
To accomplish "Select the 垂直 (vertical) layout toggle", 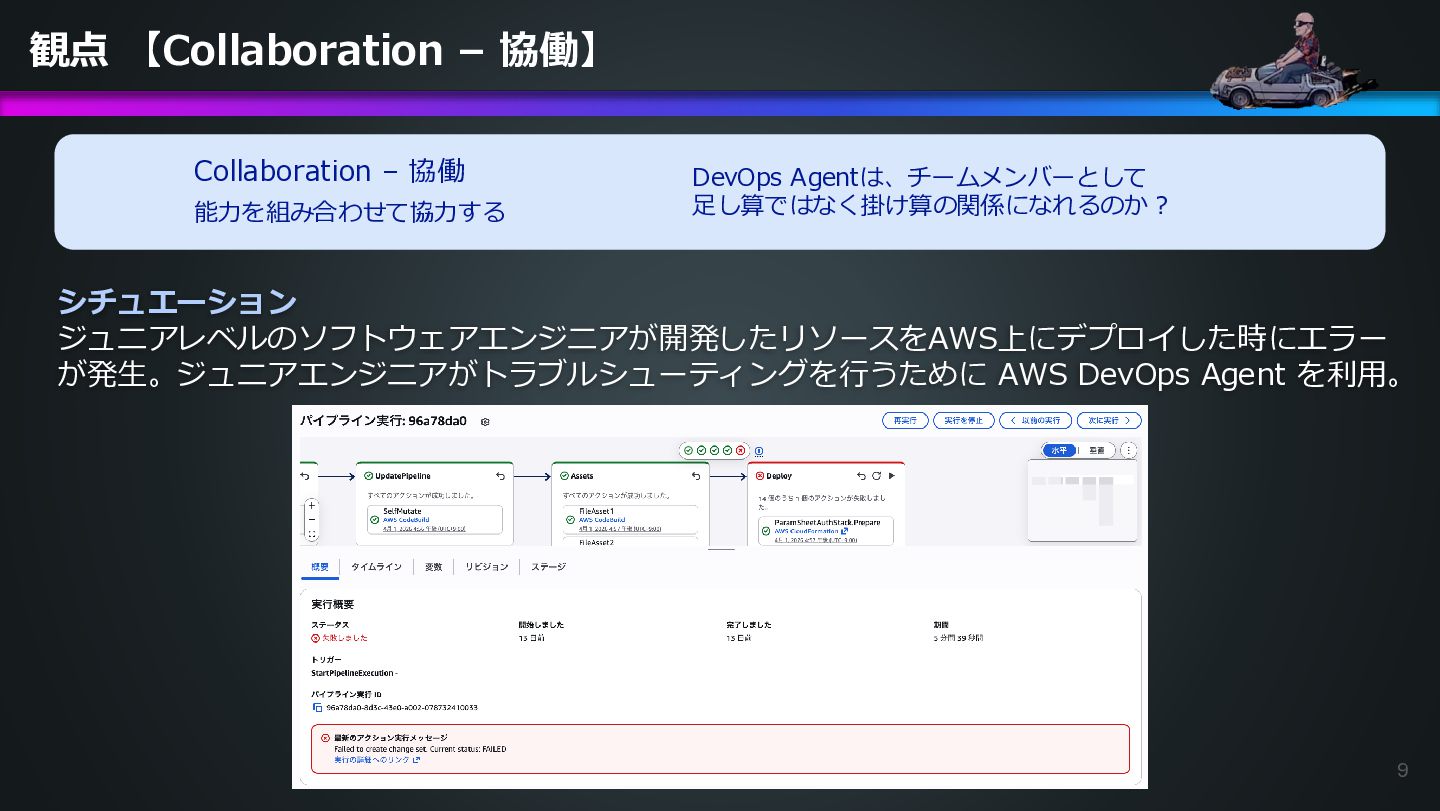I will (1096, 450).
